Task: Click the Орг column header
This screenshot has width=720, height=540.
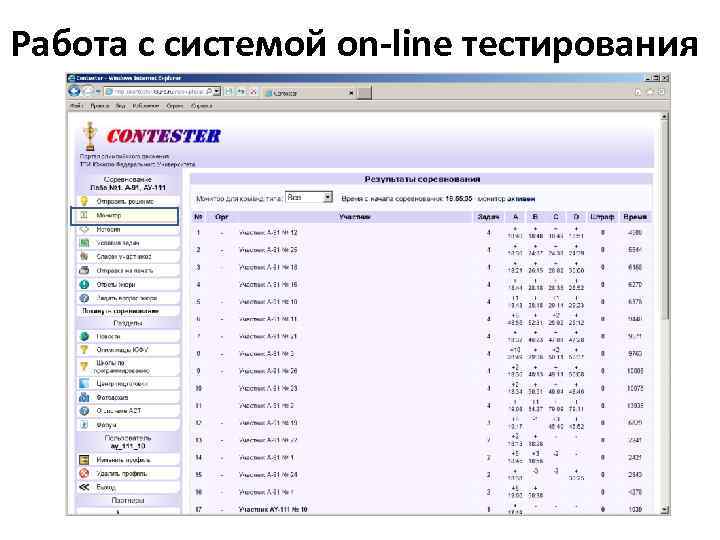Action: coord(222,217)
